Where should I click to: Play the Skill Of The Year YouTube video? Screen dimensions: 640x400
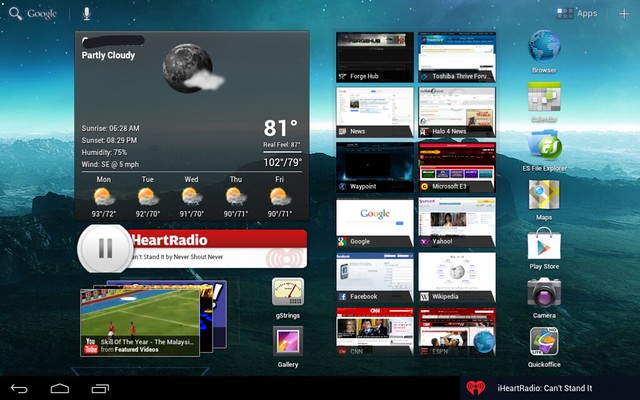click(x=140, y=322)
